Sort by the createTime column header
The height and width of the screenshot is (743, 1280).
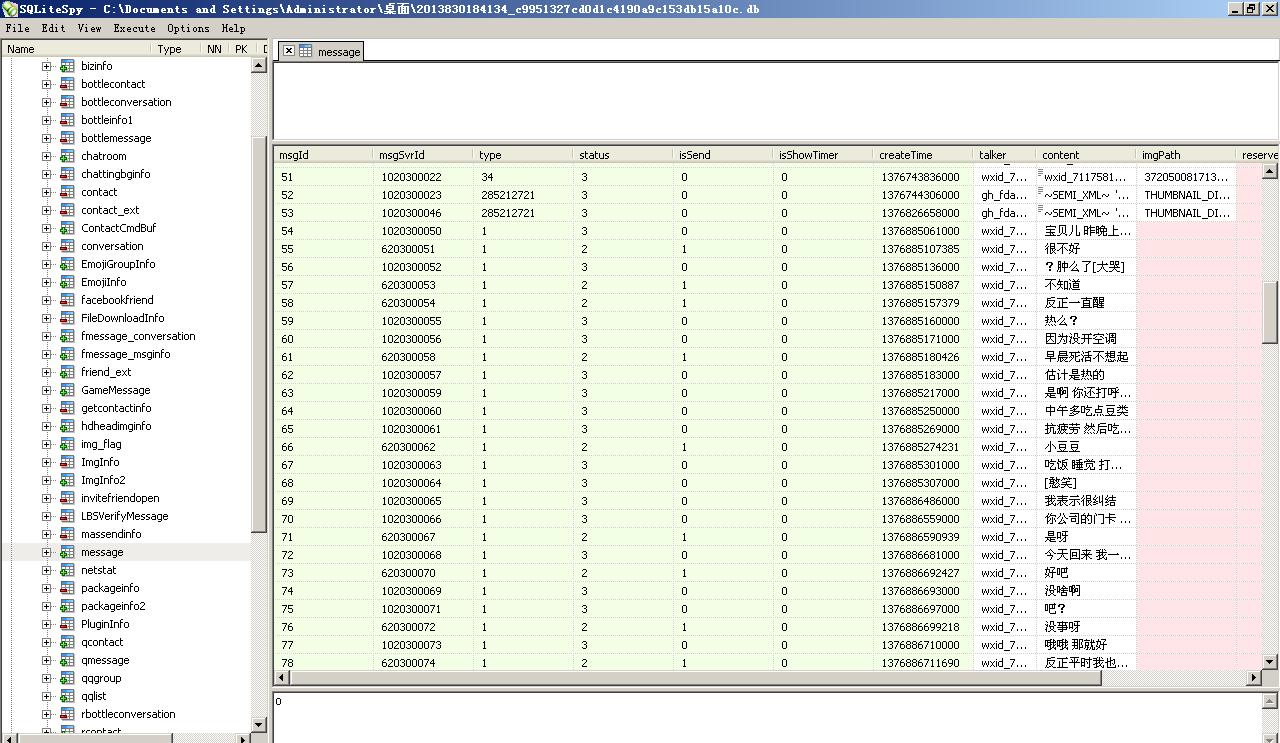(905, 155)
